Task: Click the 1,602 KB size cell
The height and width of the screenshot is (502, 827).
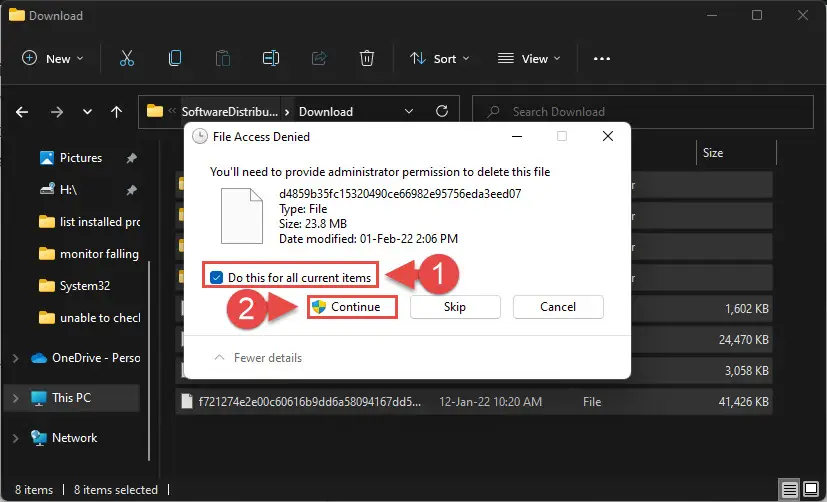Action: [x=746, y=308]
